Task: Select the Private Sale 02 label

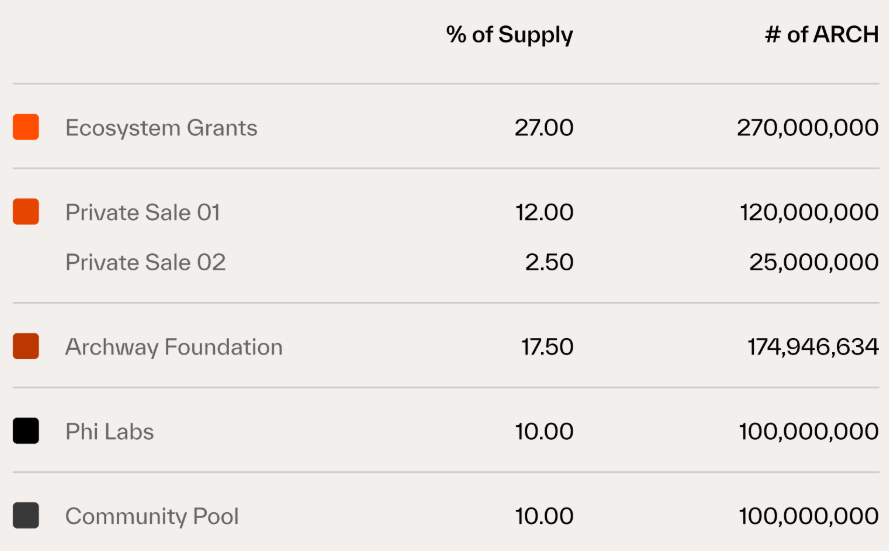Action: pos(145,262)
